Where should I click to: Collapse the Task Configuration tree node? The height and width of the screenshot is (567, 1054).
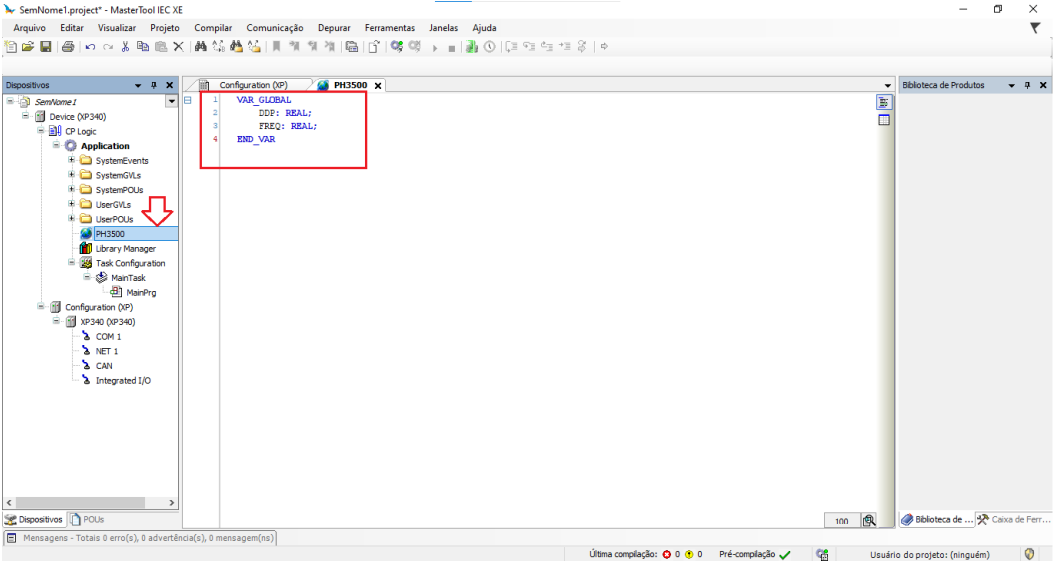(72, 263)
